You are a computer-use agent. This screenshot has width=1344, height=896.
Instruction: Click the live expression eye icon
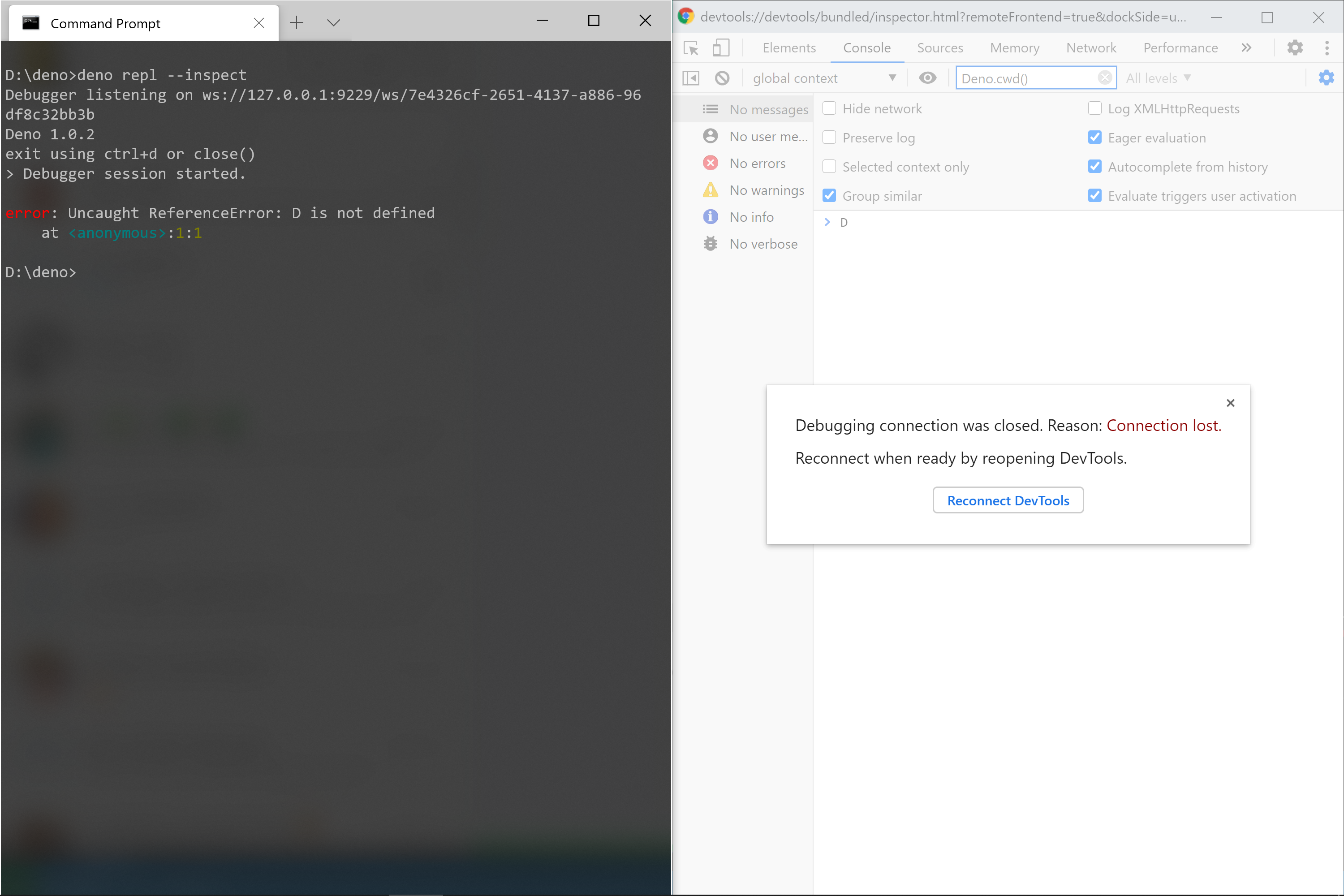[927, 78]
